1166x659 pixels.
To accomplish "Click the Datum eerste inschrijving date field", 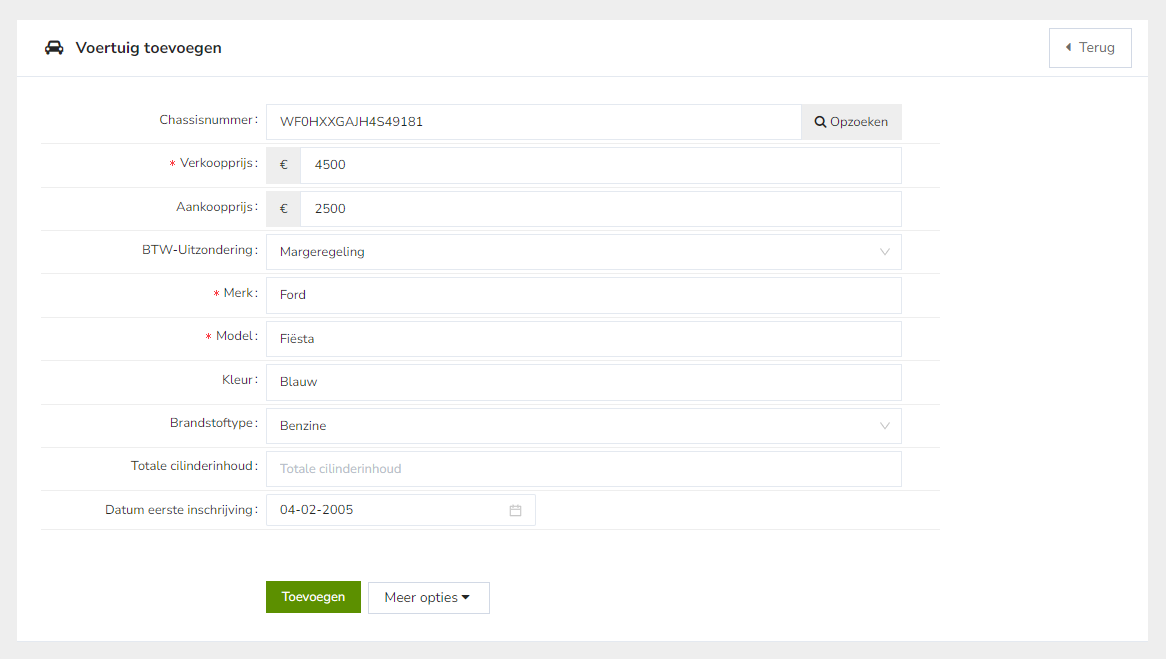I will point(390,510).
